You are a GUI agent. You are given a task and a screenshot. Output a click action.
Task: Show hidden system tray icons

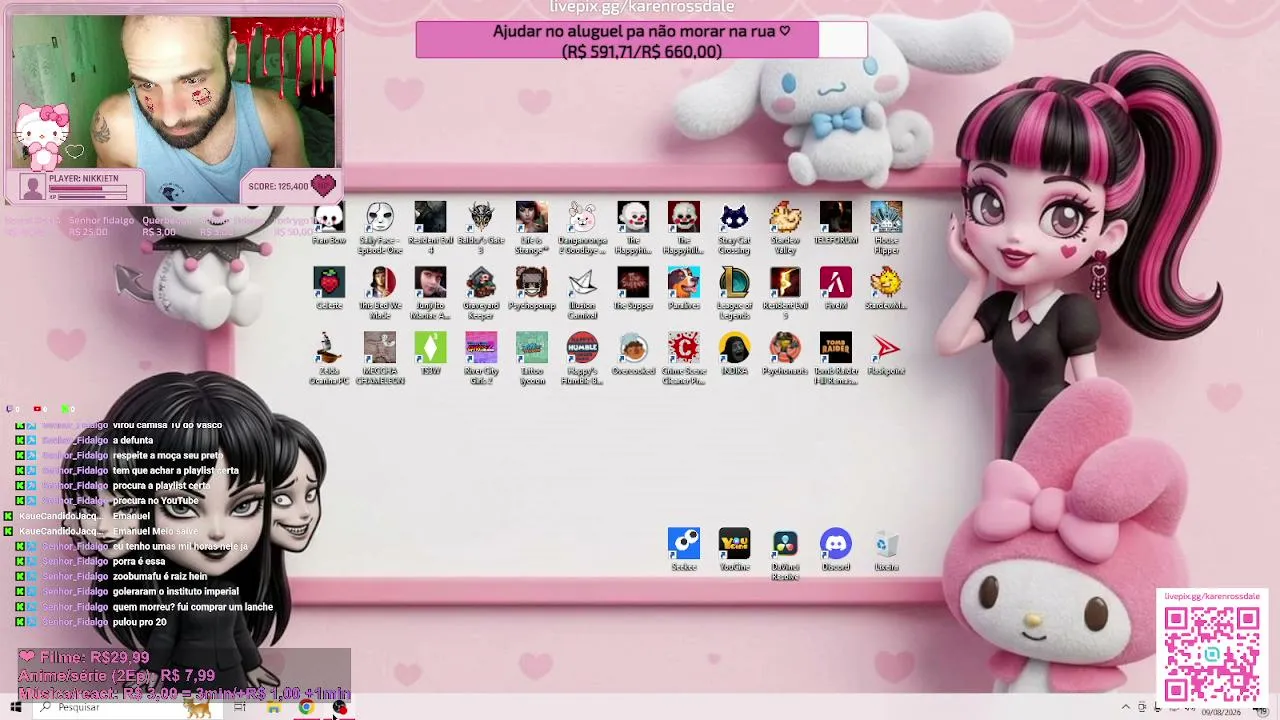tap(1125, 708)
